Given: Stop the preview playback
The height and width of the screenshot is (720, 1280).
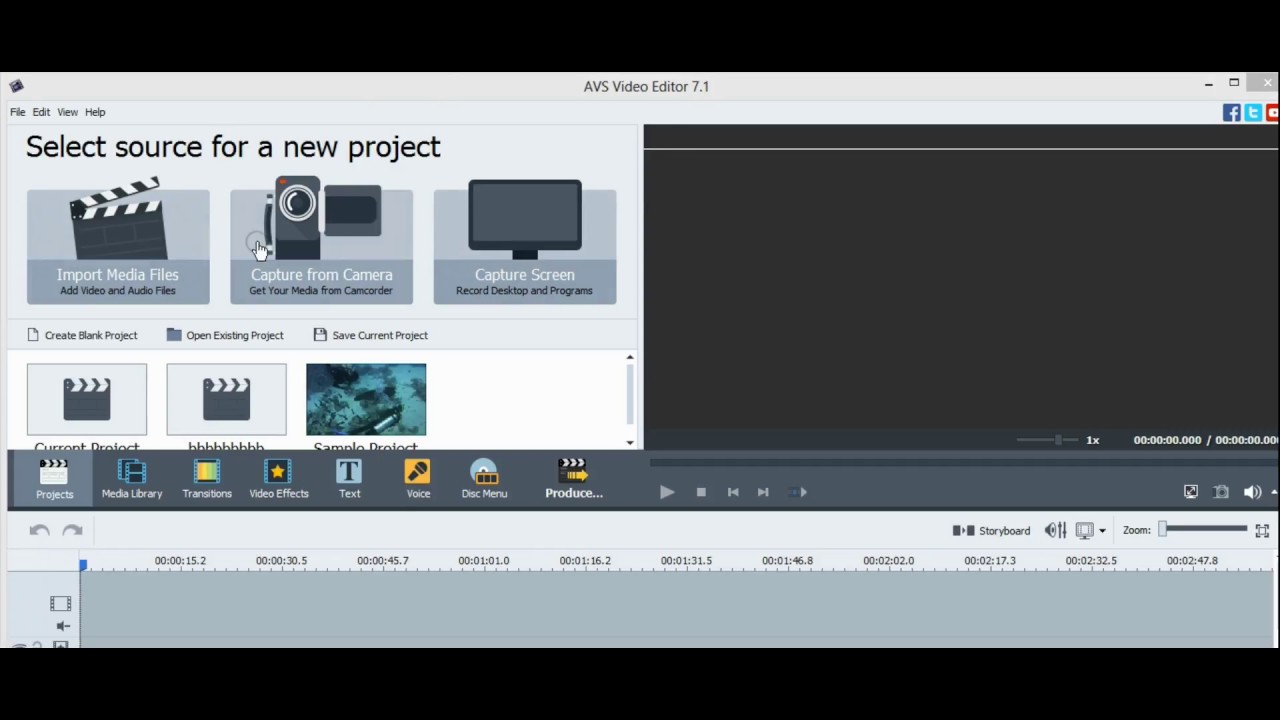Looking at the screenshot, I should pyautogui.click(x=701, y=492).
